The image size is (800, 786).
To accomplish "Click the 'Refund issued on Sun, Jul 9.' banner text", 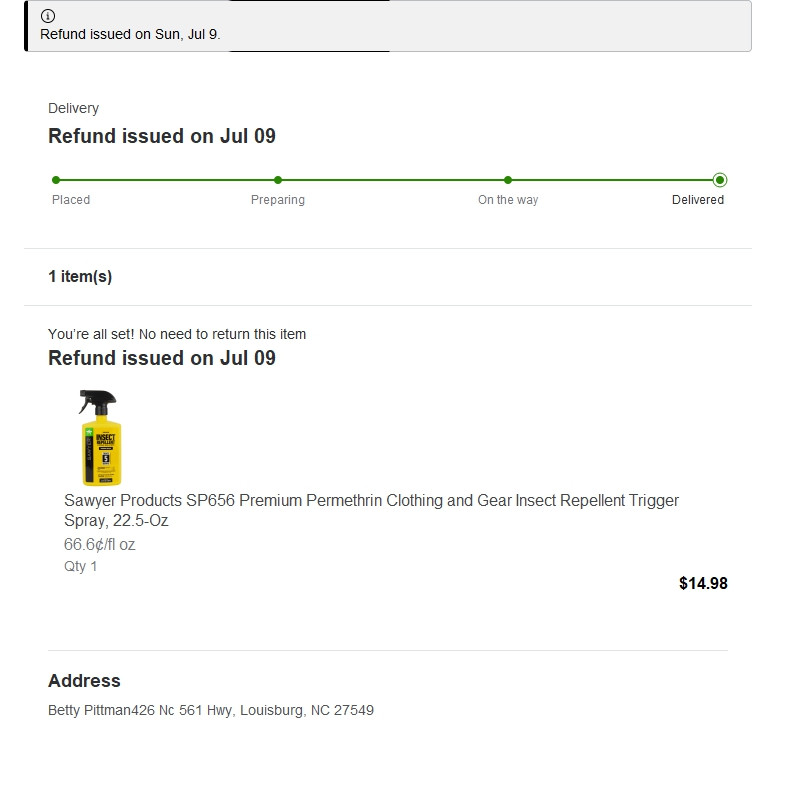I will (130, 34).
